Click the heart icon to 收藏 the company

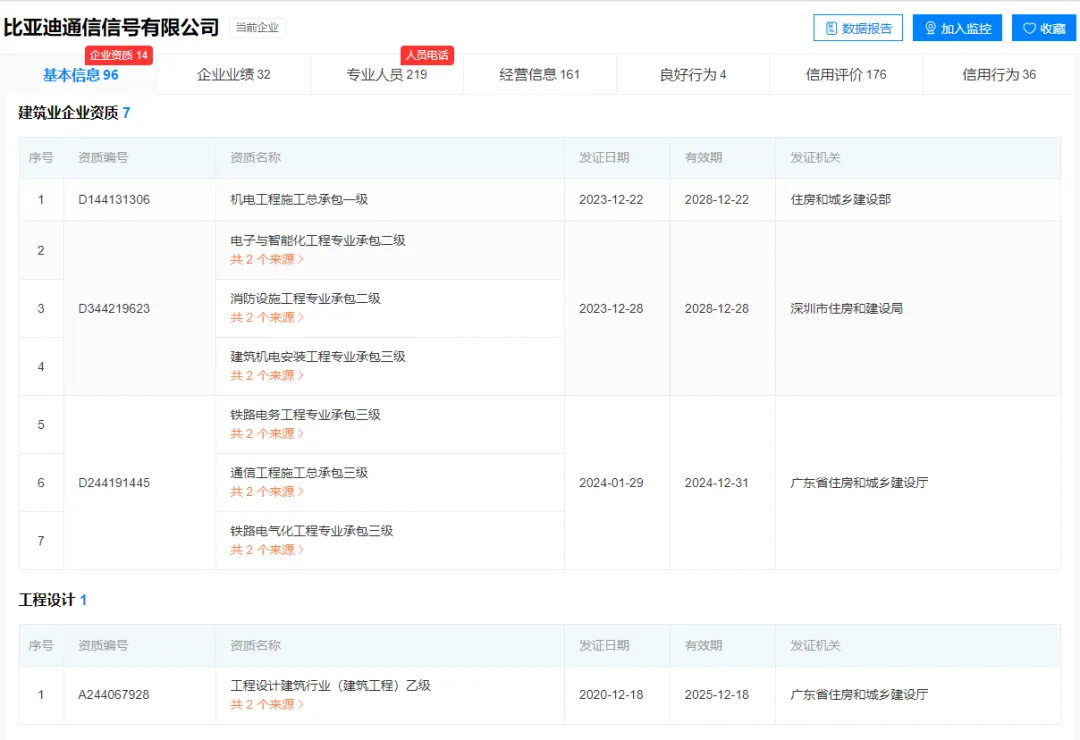pos(1028,27)
